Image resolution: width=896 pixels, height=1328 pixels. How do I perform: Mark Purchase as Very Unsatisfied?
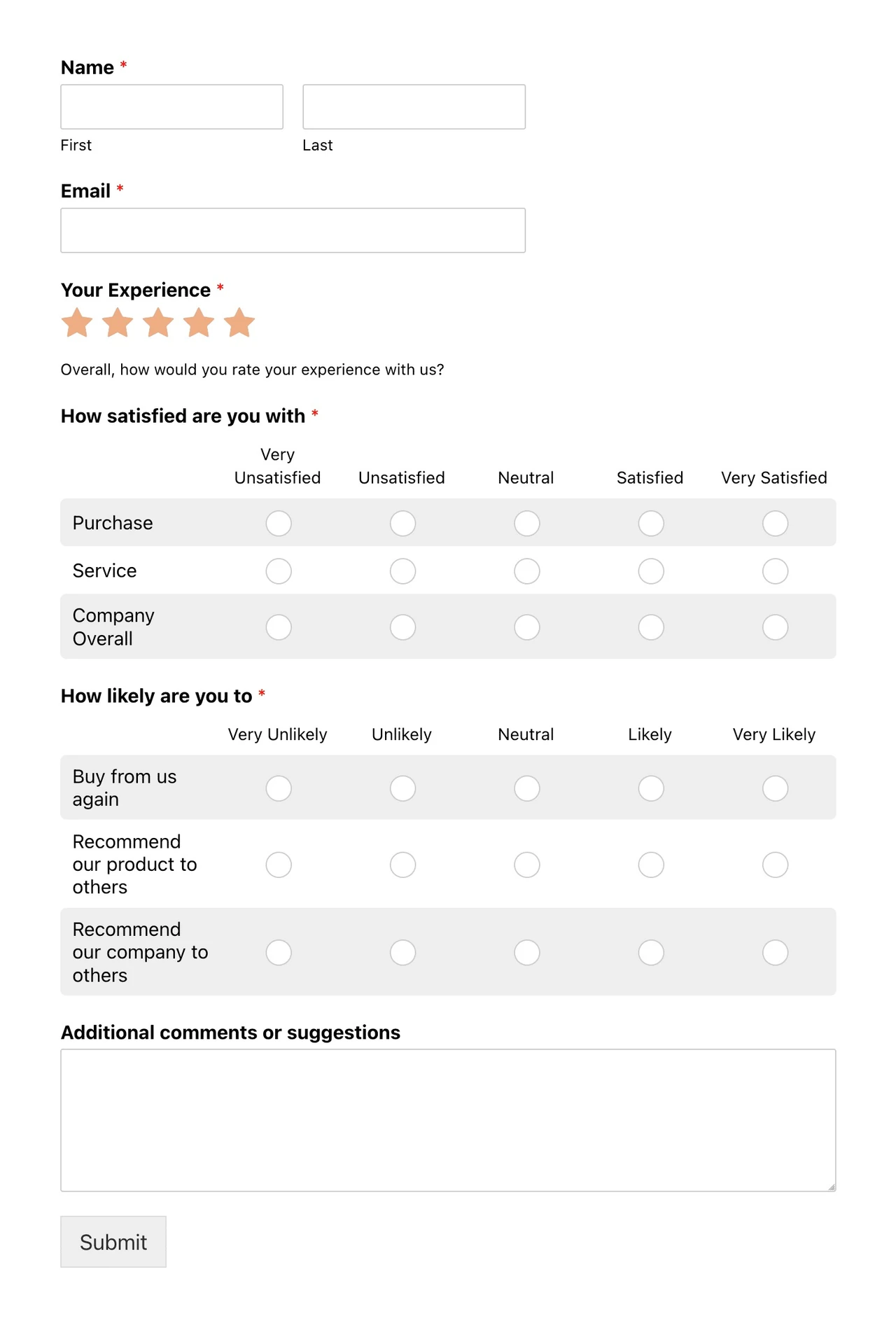click(x=279, y=523)
